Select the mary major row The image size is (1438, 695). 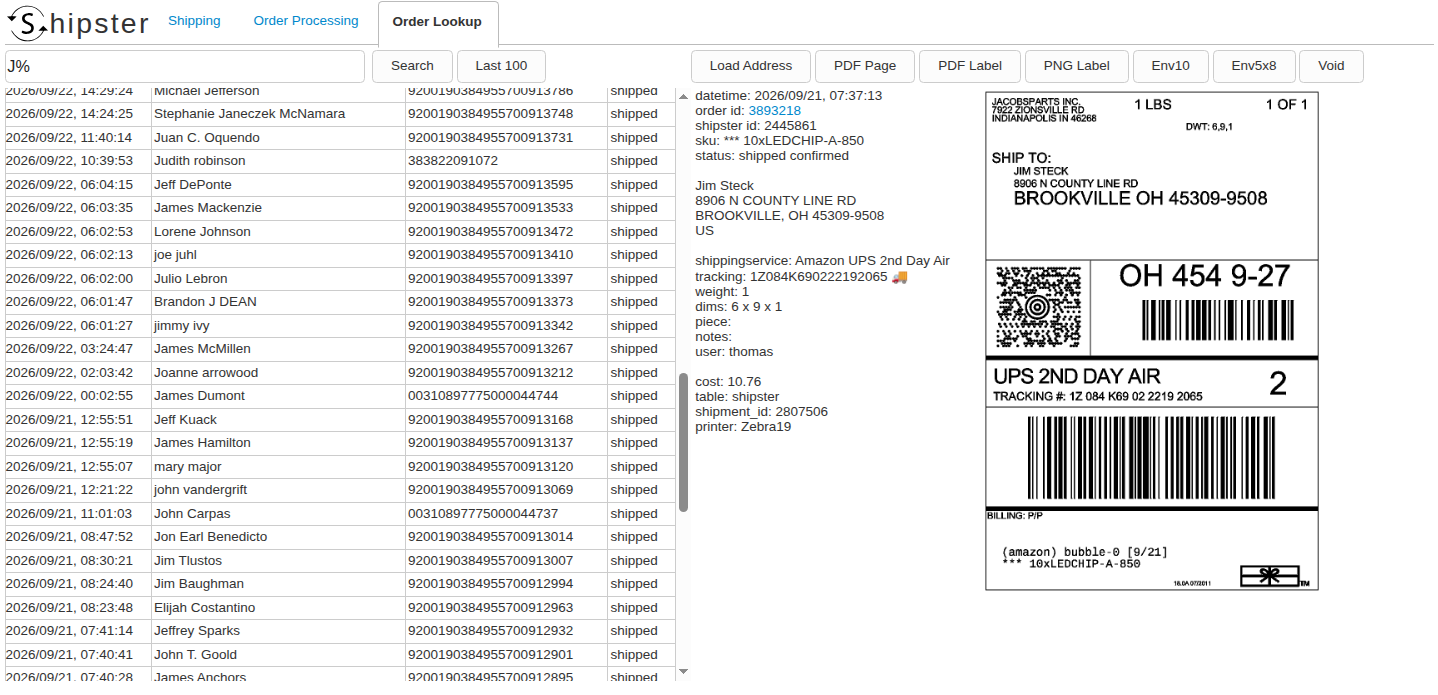click(x=340, y=467)
